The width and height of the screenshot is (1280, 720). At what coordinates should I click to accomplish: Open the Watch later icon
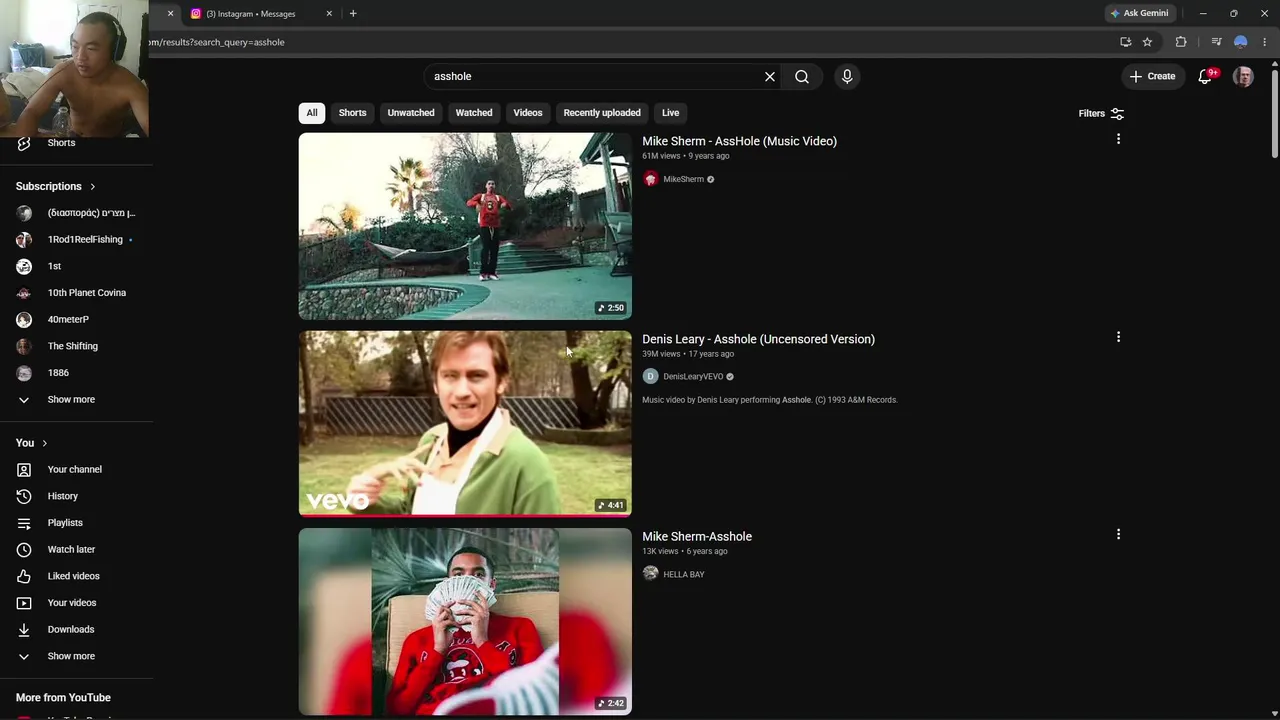24,549
